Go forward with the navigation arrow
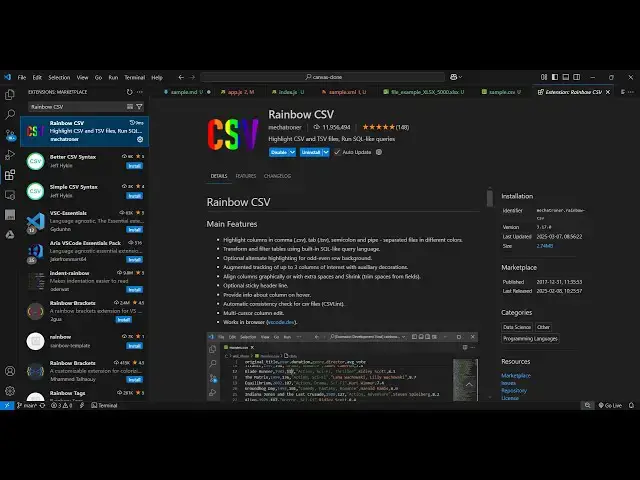The image size is (640, 480). pos(192,77)
